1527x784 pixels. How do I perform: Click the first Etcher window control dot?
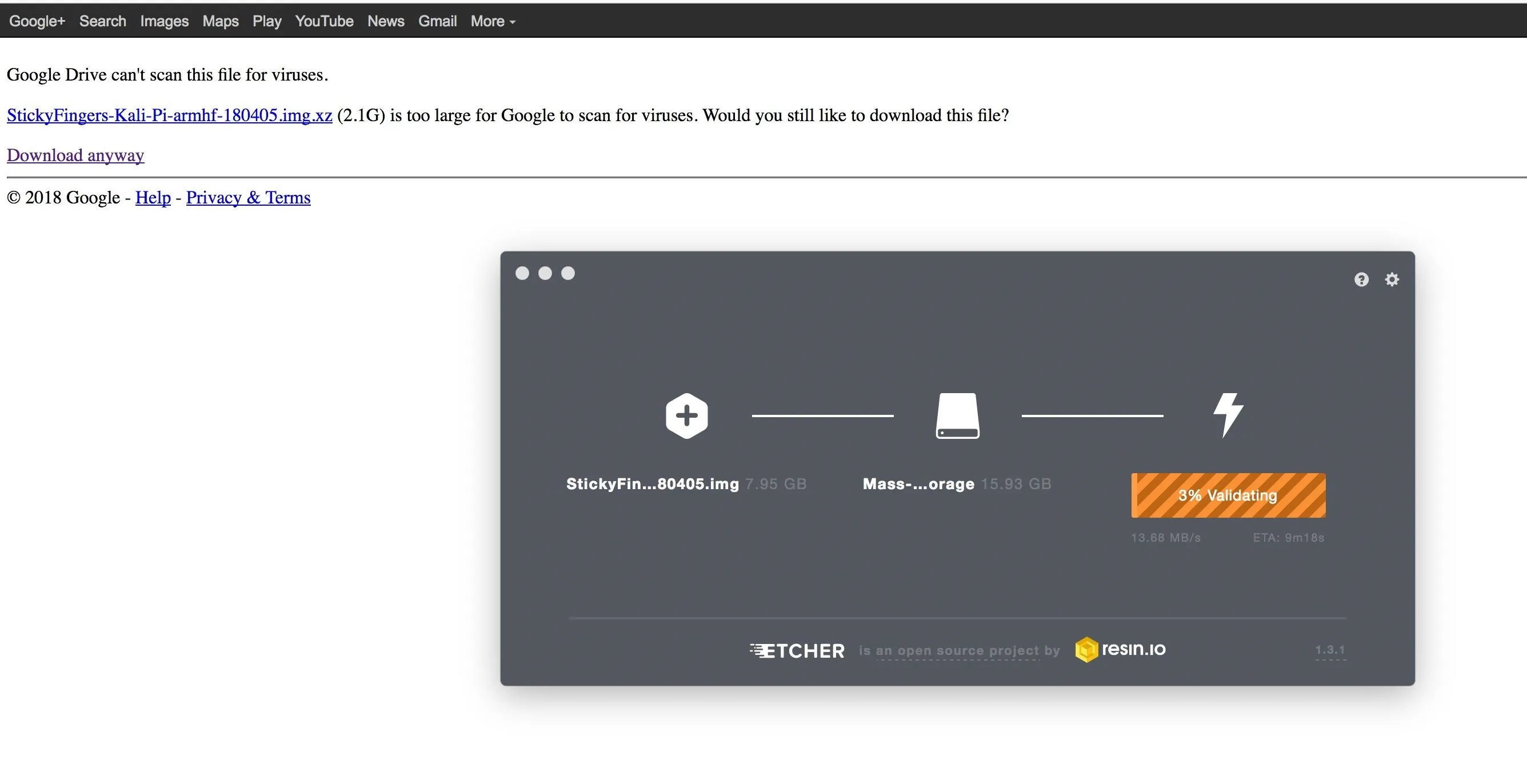(522, 273)
